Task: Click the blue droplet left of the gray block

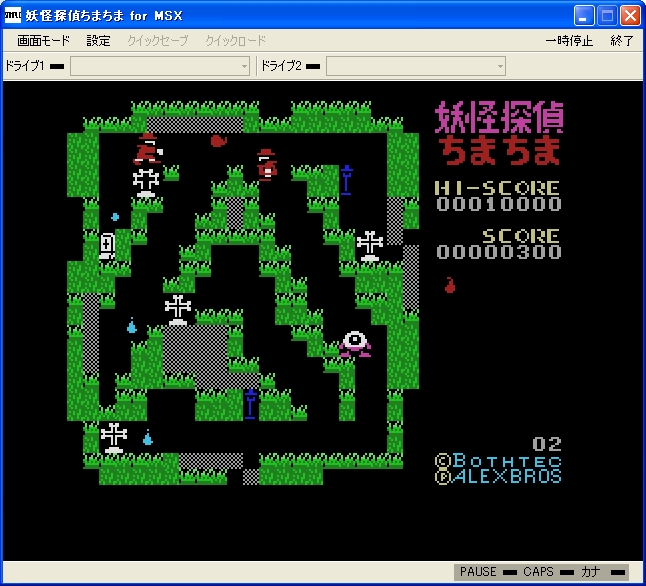Action: pyautogui.click(x=131, y=326)
